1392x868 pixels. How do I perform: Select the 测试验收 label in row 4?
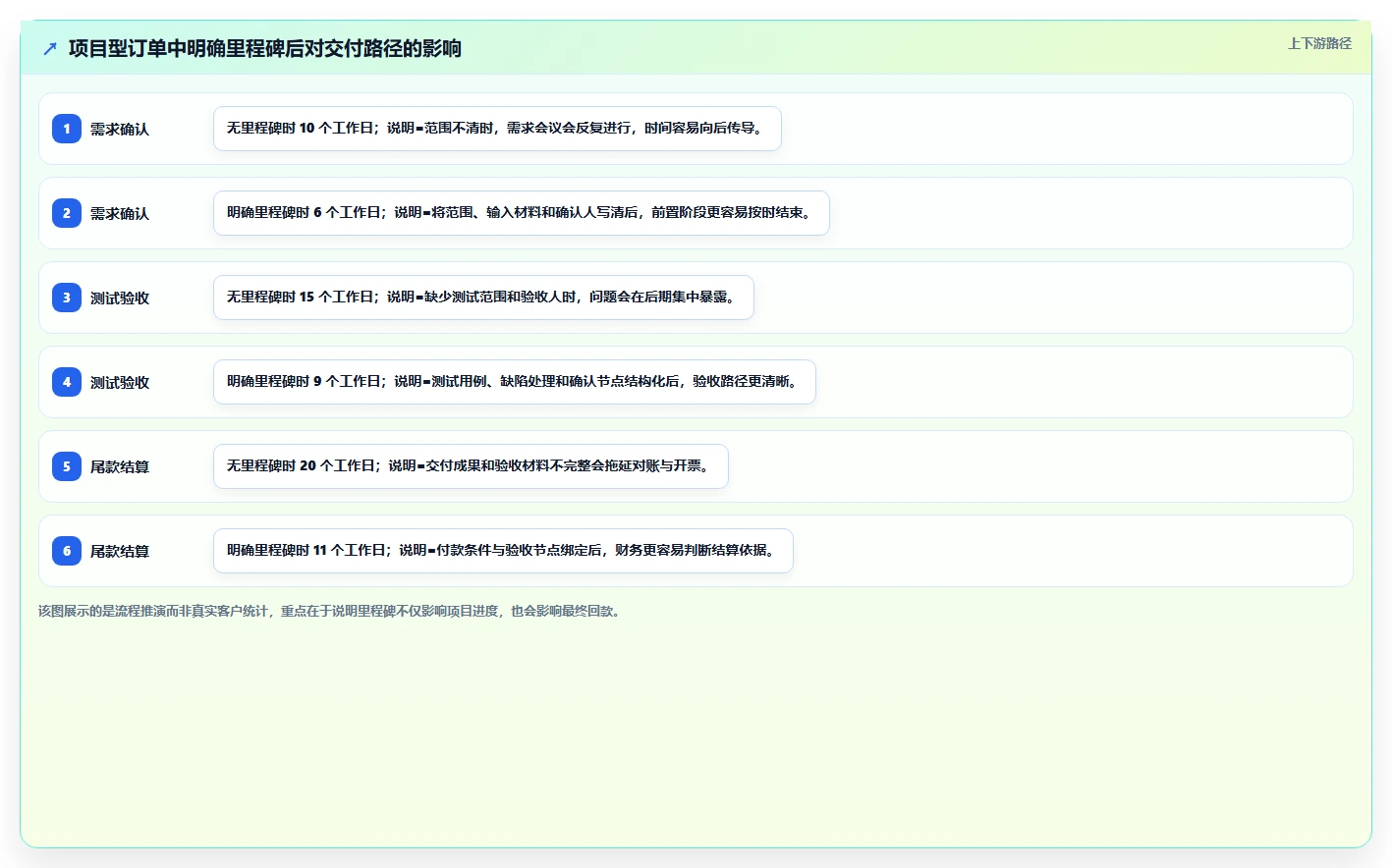coord(120,383)
